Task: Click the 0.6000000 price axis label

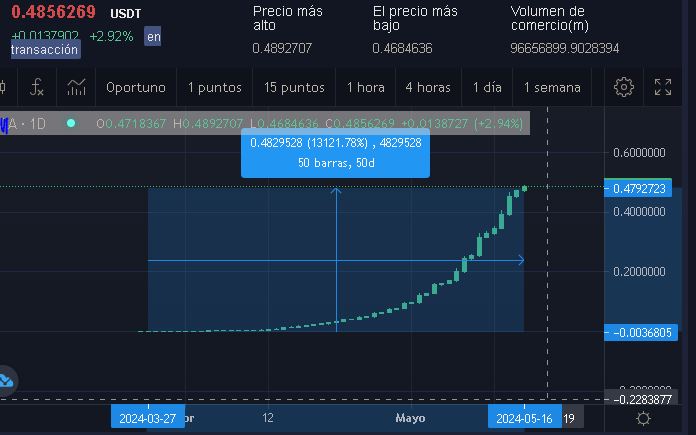Action: click(639, 153)
